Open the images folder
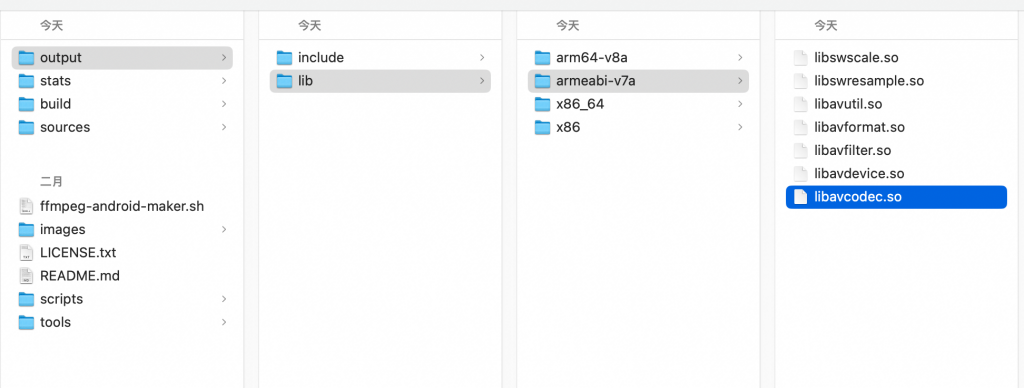Screen dimensions: 1024x388 (122, 229)
